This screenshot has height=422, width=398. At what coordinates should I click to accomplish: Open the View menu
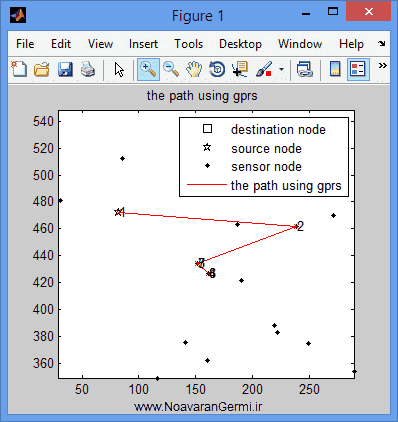[100, 44]
